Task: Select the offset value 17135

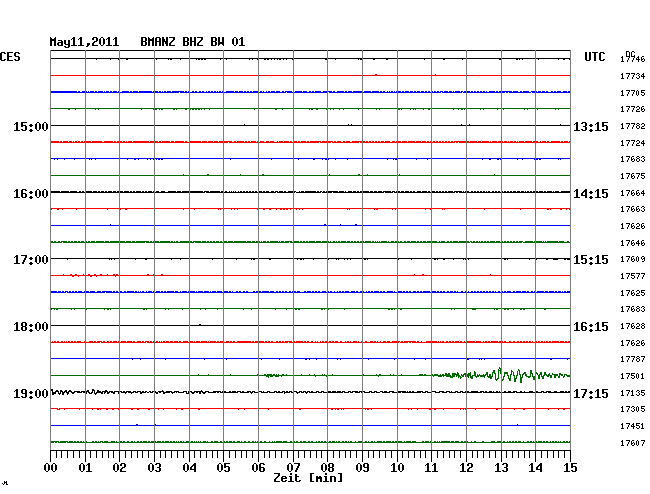Action: click(633, 393)
